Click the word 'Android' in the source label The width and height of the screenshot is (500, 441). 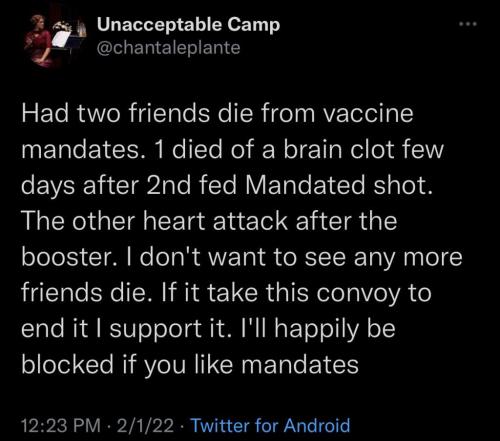tap(317, 426)
